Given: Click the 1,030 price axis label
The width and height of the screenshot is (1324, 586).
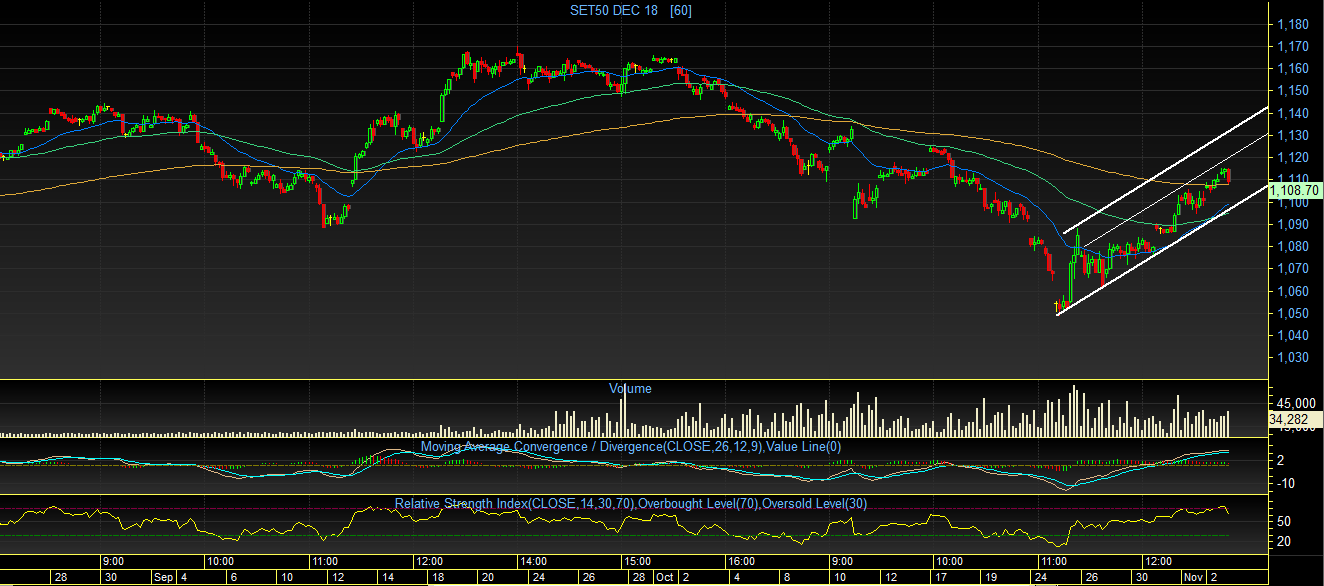Looking at the screenshot, I should [x=1294, y=357].
